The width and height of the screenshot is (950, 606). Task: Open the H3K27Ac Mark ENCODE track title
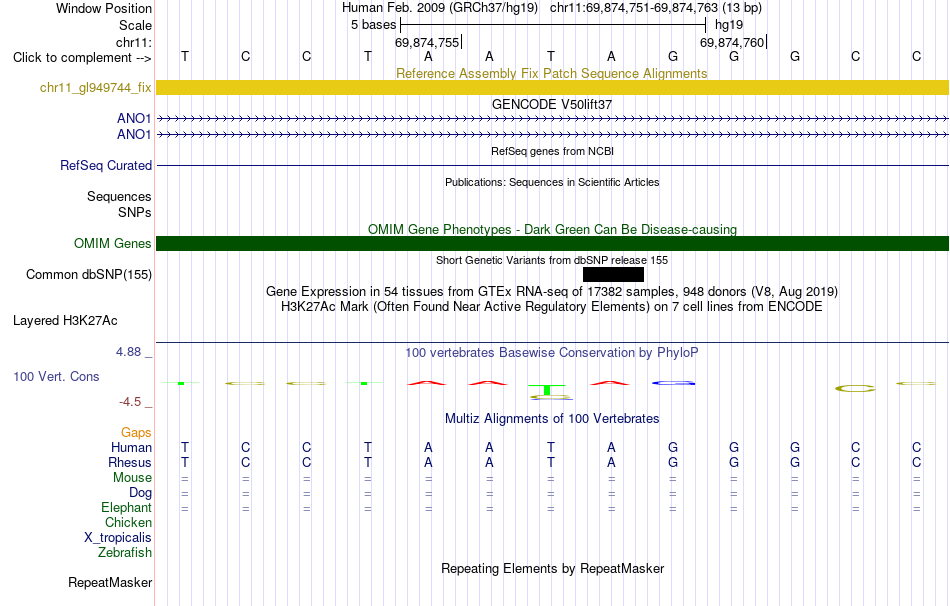pos(551,307)
